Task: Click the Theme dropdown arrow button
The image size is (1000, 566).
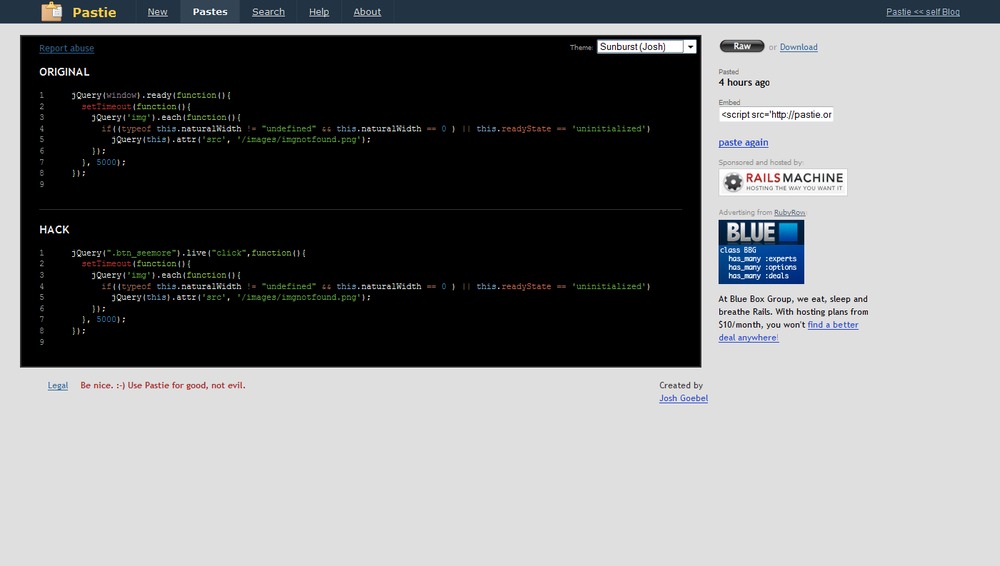Action: coord(690,47)
